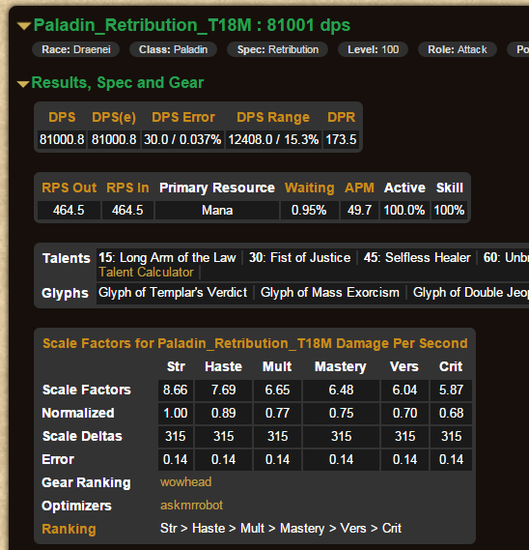Click the Ranking label

coord(69,529)
